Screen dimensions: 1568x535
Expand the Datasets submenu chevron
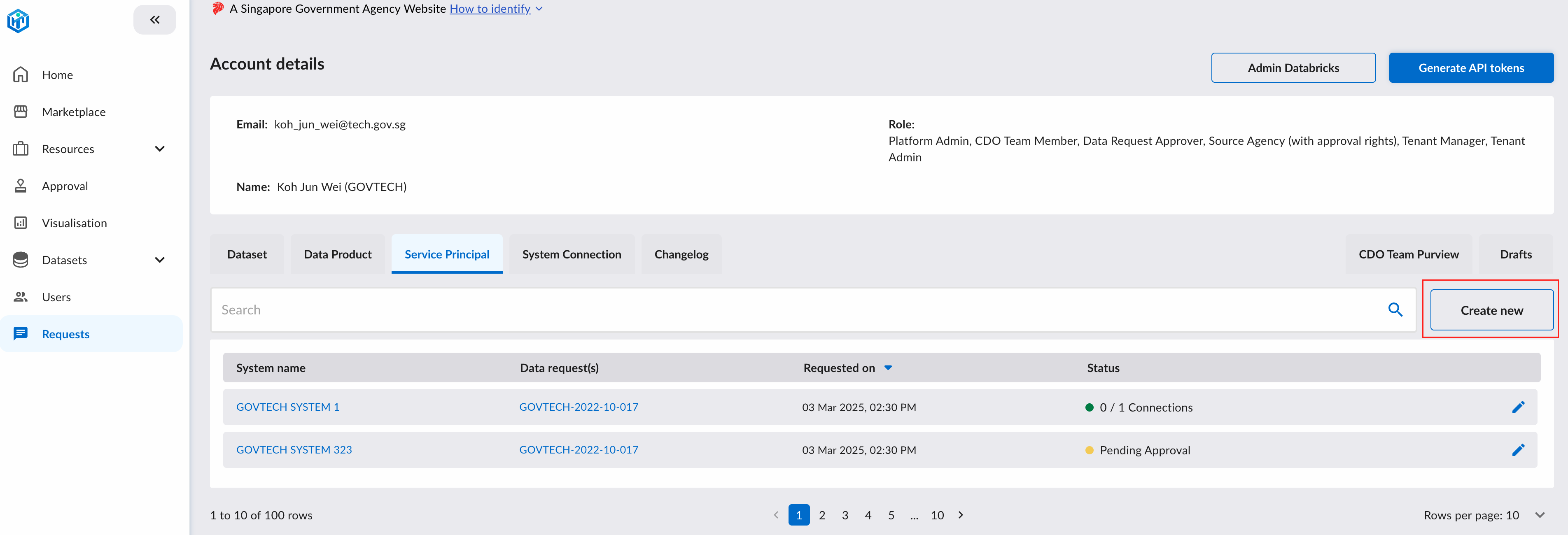tap(160, 260)
